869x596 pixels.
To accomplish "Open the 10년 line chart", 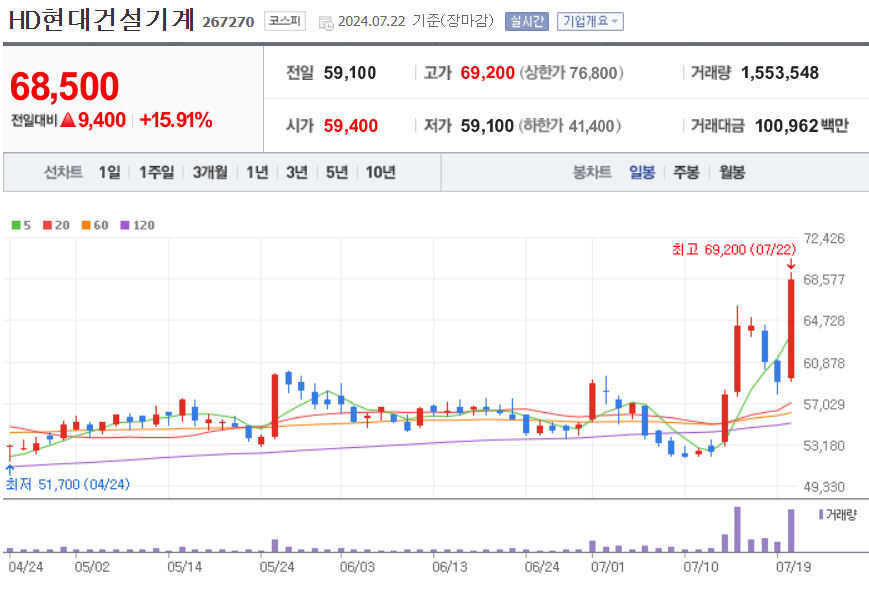I will click(381, 172).
